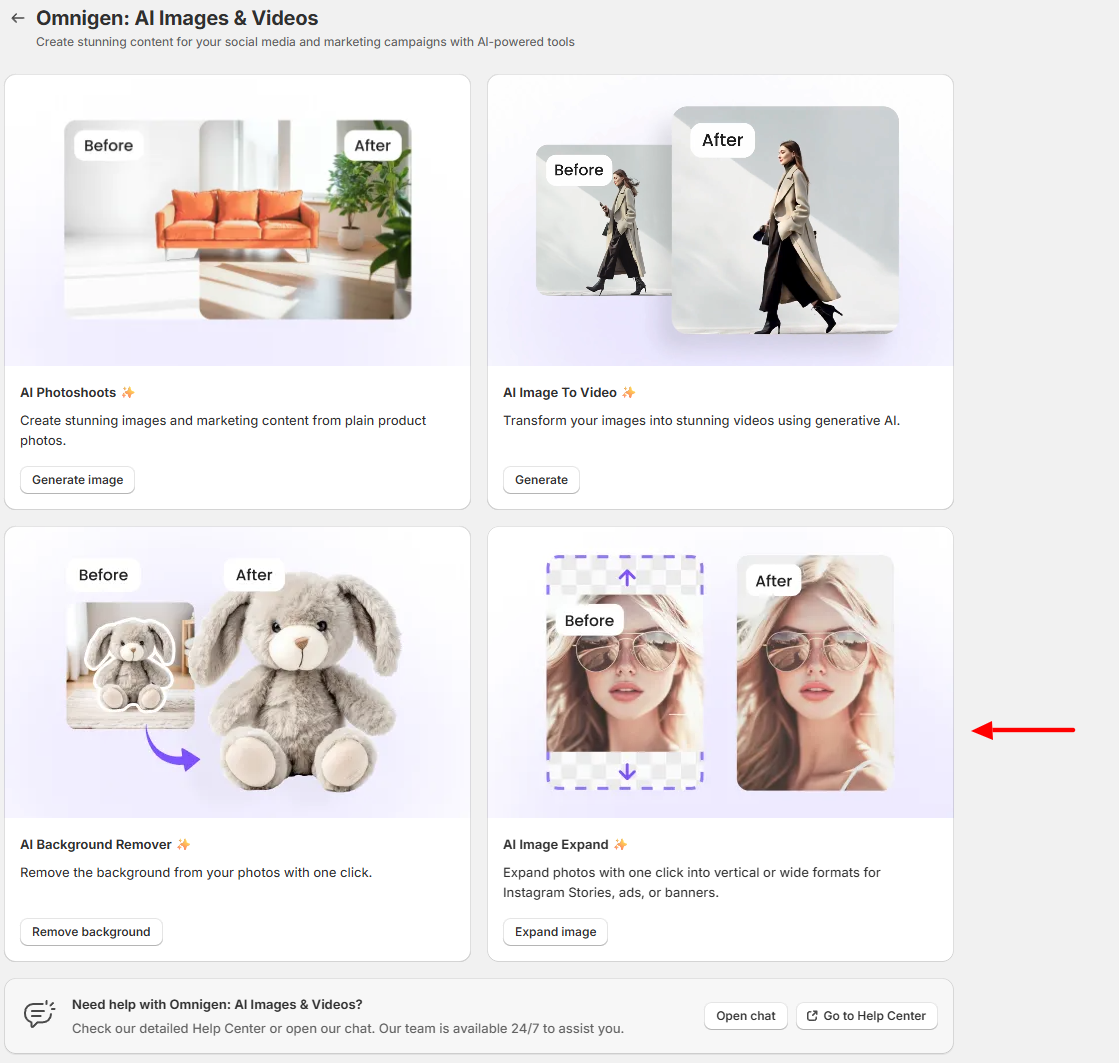This screenshot has width=1119, height=1063.
Task: Click the down arrow on the expand preview
Action: 627,771
